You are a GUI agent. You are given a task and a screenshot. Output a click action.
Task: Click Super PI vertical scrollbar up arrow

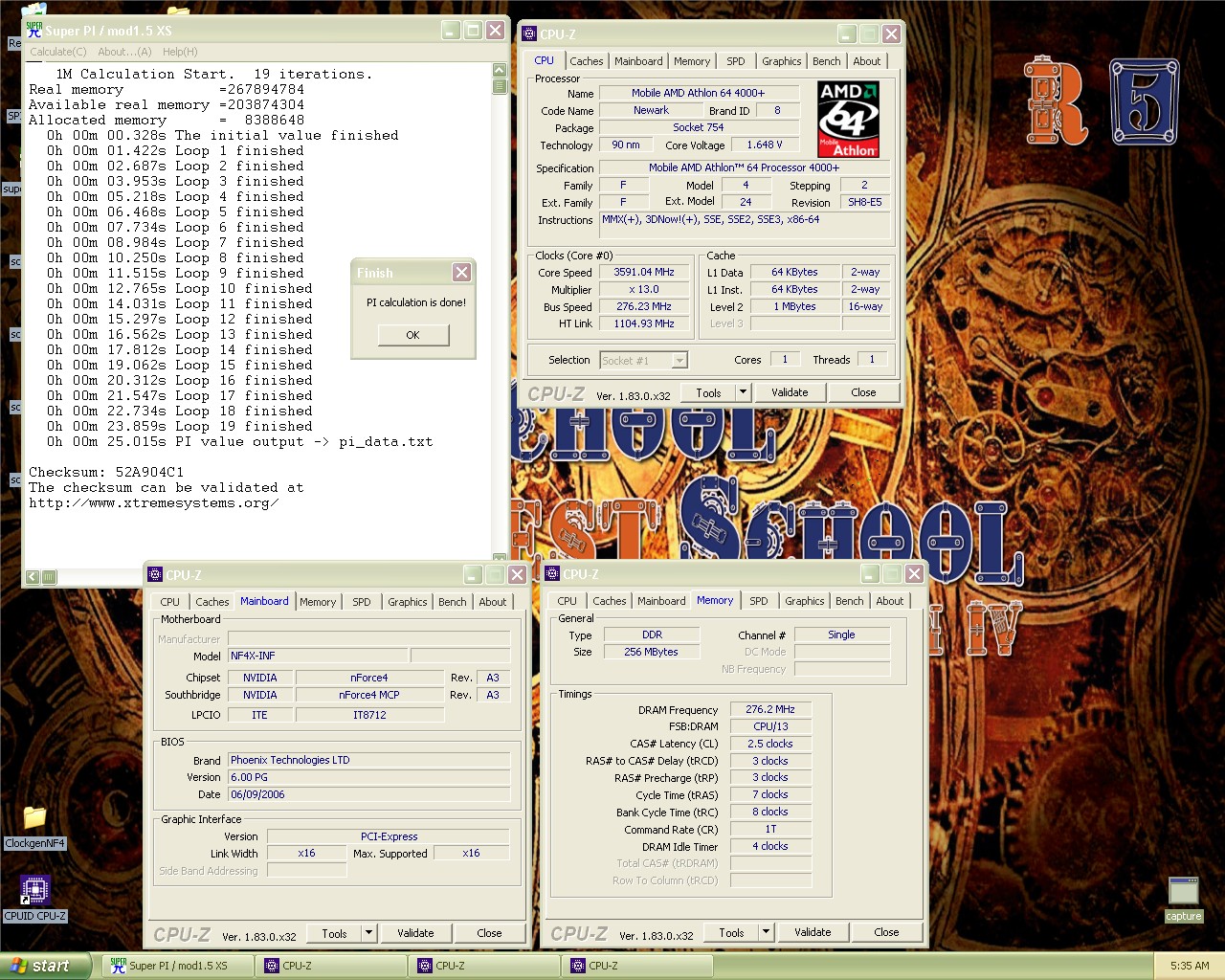(500, 70)
